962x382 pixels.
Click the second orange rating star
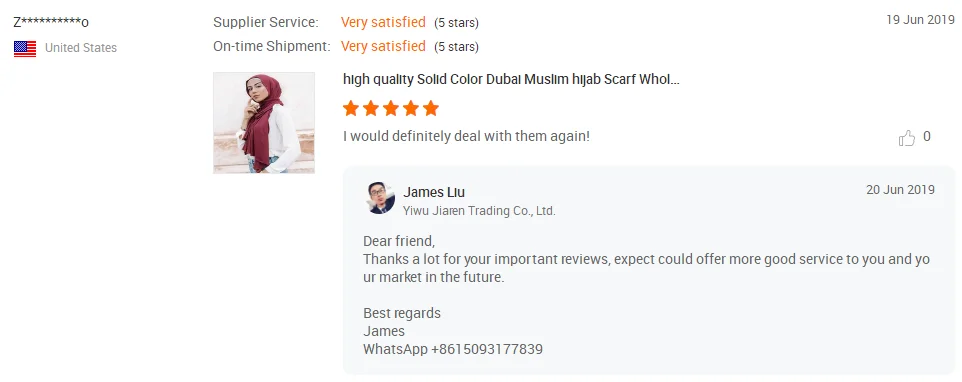(x=371, y=109)
